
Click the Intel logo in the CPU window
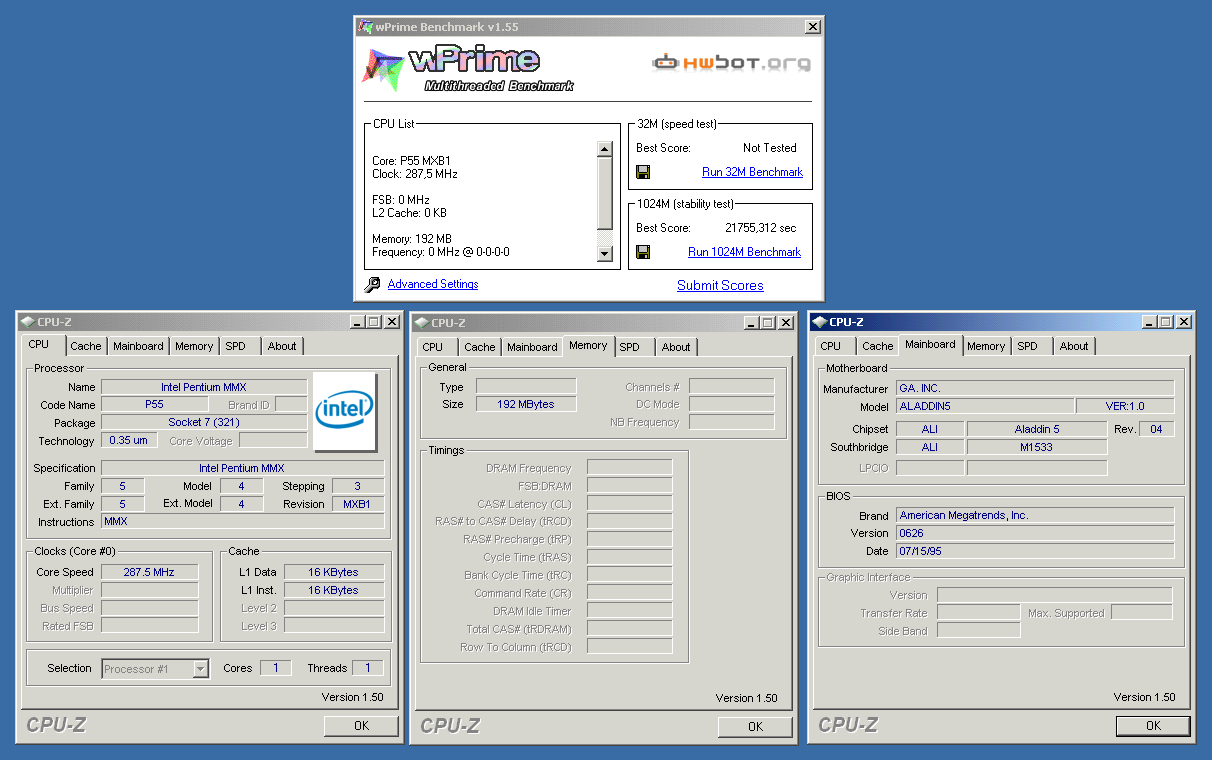click(x=345, y=411)
